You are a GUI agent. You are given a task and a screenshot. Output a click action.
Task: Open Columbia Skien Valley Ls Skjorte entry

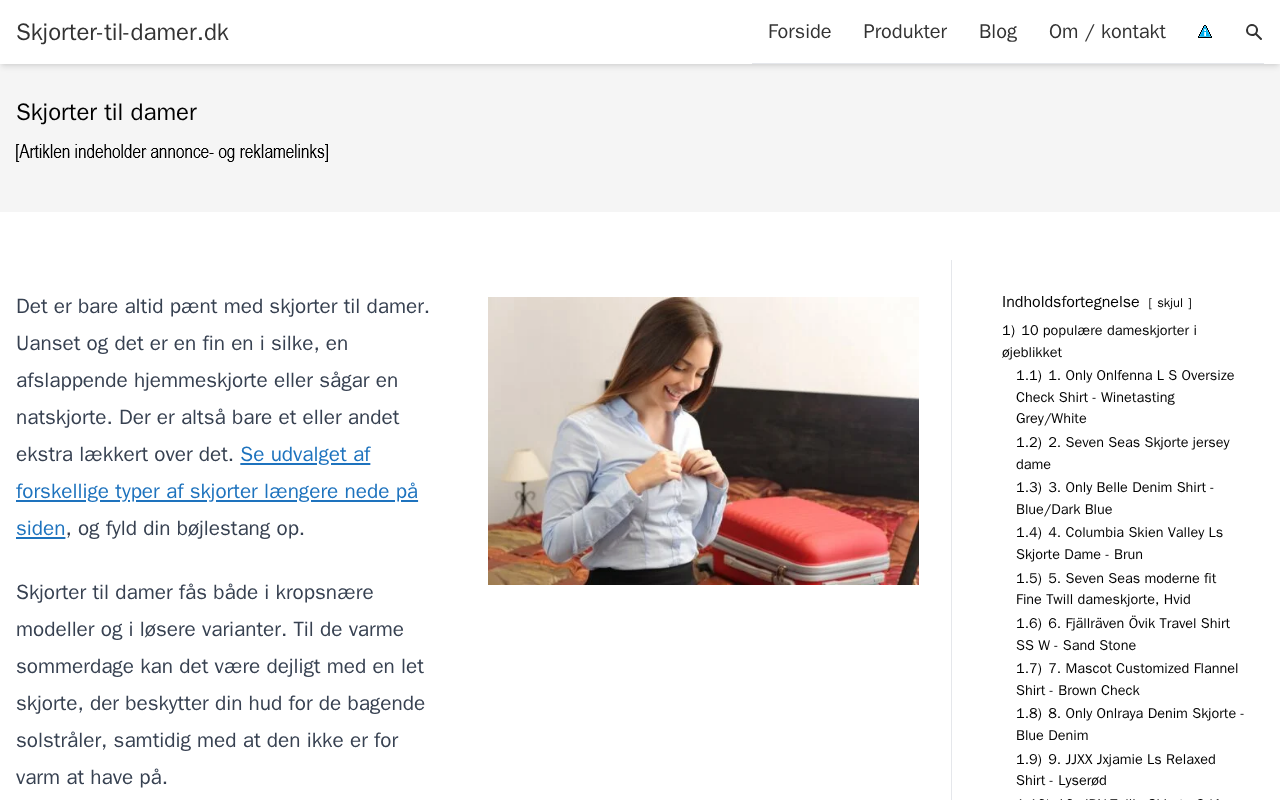[x=1119, y=543]
